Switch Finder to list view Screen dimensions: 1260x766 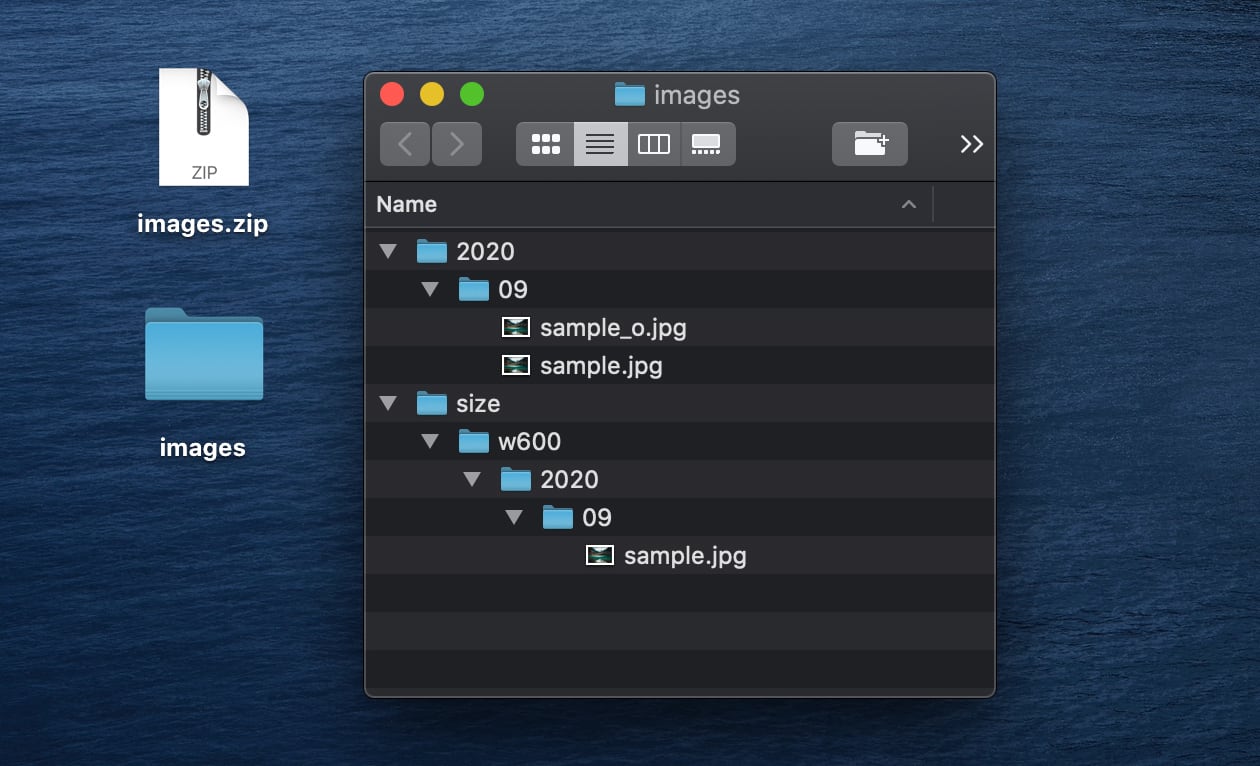click(600, 144)
